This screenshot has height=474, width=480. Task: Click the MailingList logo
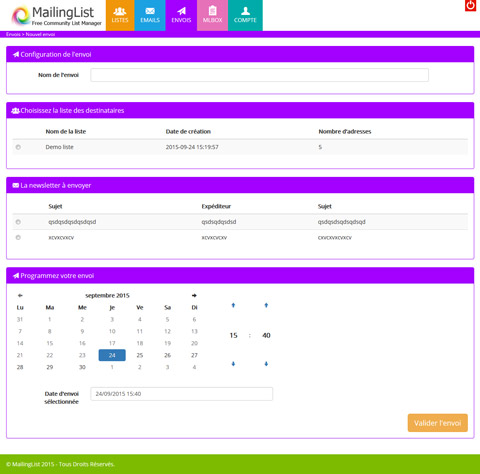(57, 16)
